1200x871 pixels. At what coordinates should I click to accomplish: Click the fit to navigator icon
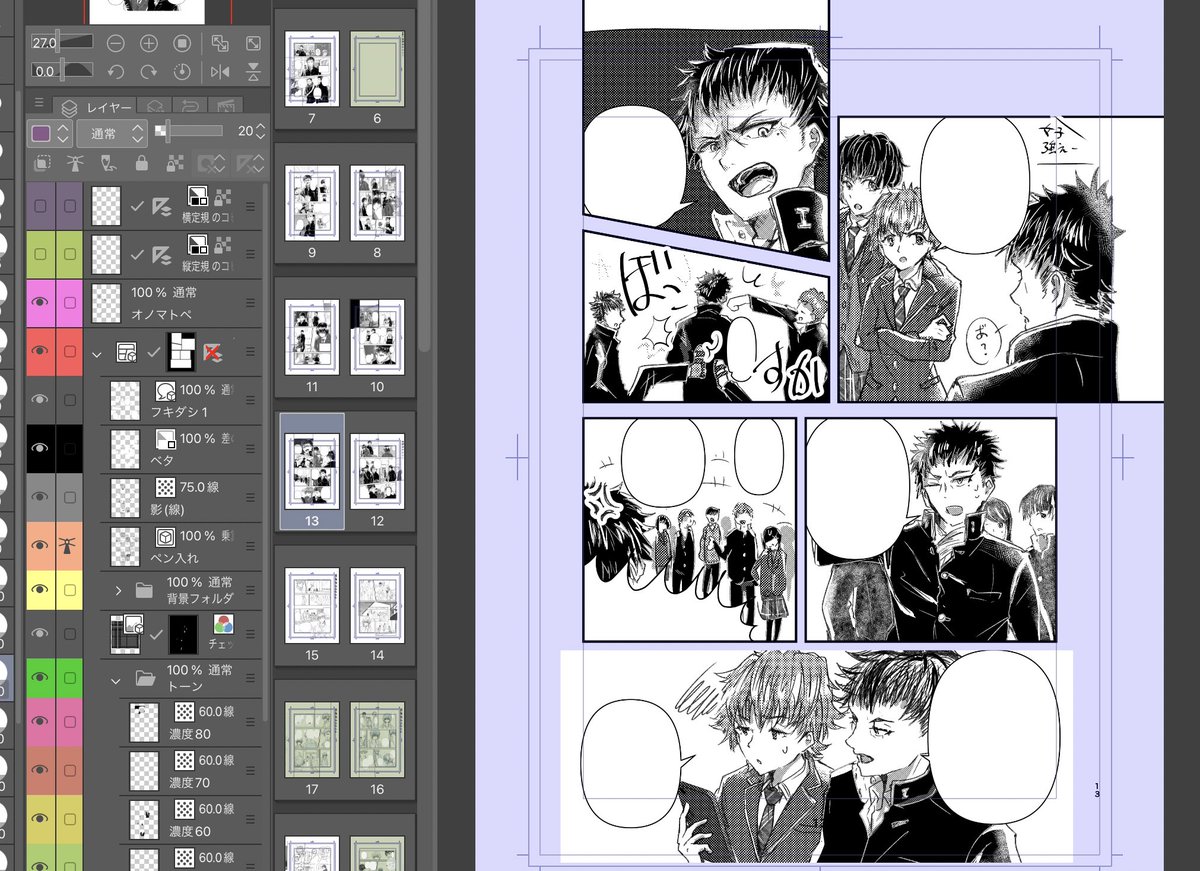[x=220, y=43]
